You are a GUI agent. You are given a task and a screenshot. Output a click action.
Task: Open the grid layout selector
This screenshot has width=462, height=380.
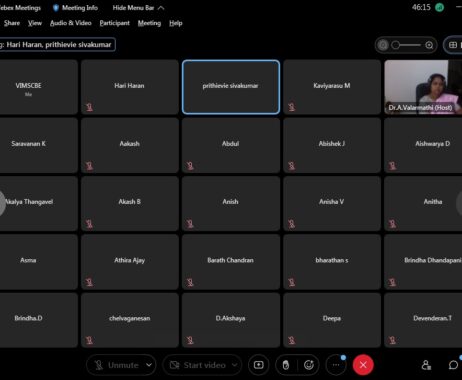click(453, 45)
